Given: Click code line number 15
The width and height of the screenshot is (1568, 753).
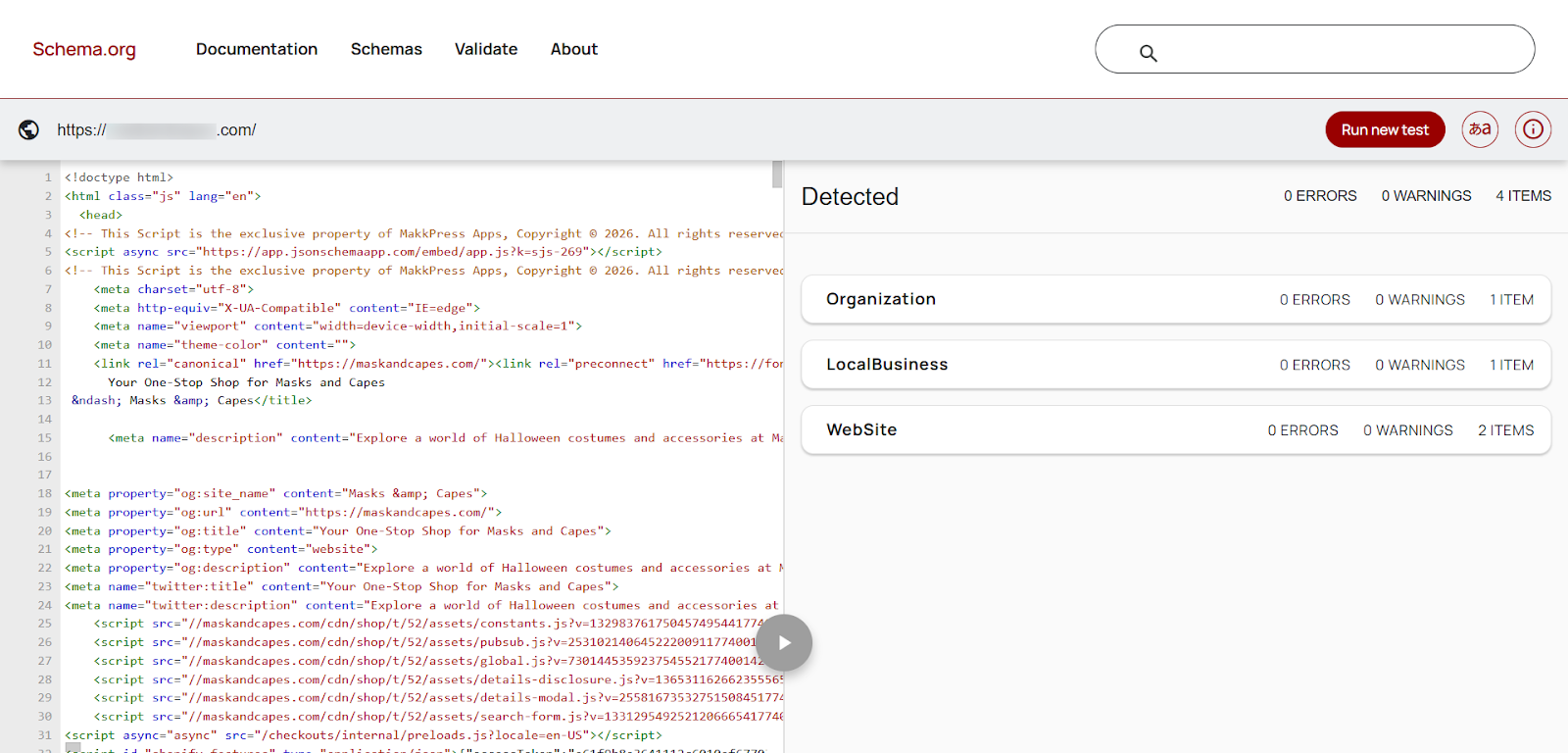Looking at the screenshot, I should 45,438.
